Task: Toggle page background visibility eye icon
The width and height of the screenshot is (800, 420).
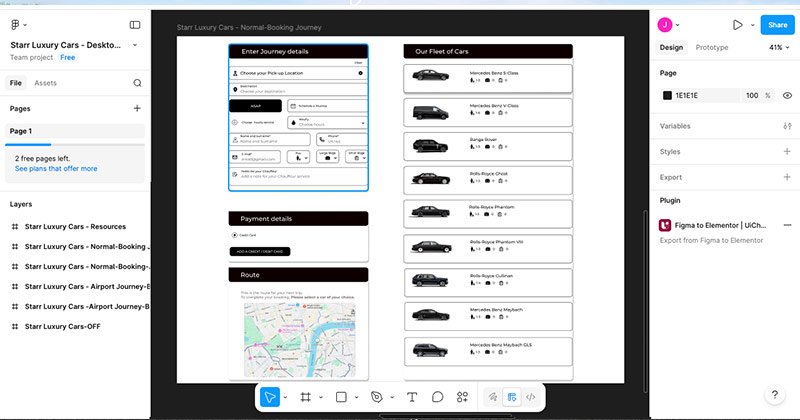Action: (x=787, y=95)
